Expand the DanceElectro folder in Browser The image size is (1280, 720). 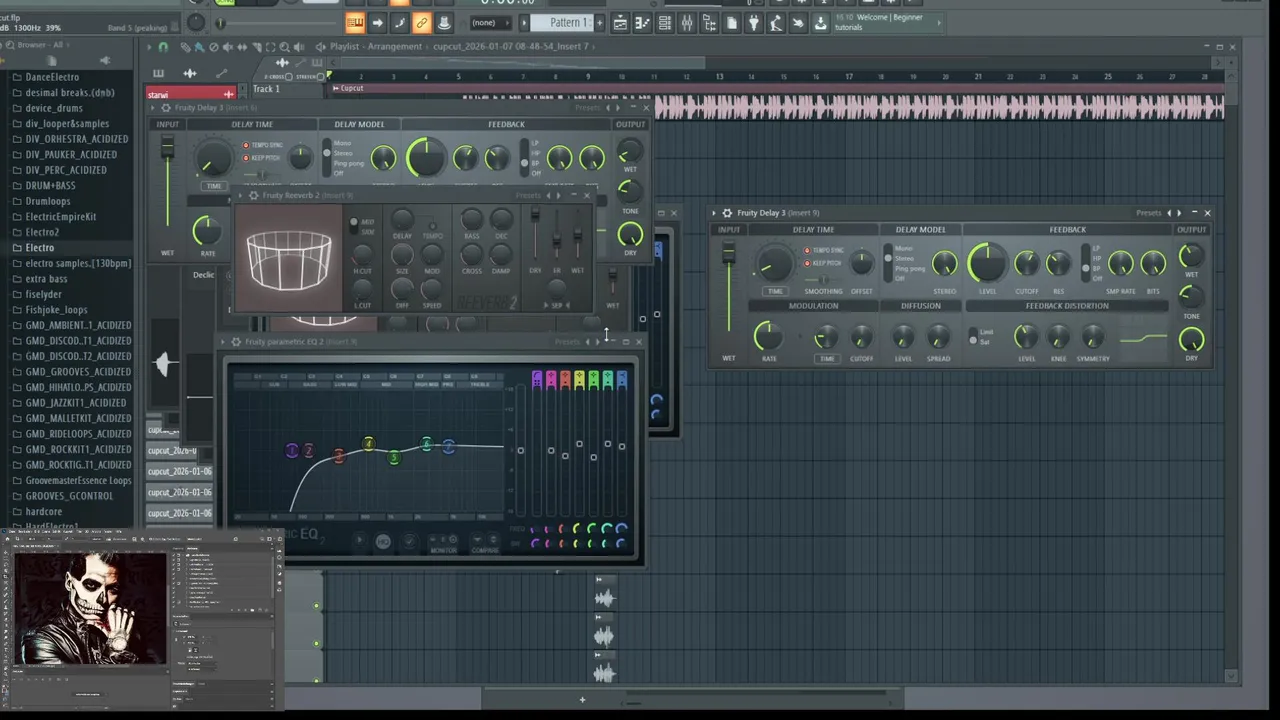point(52,77)
